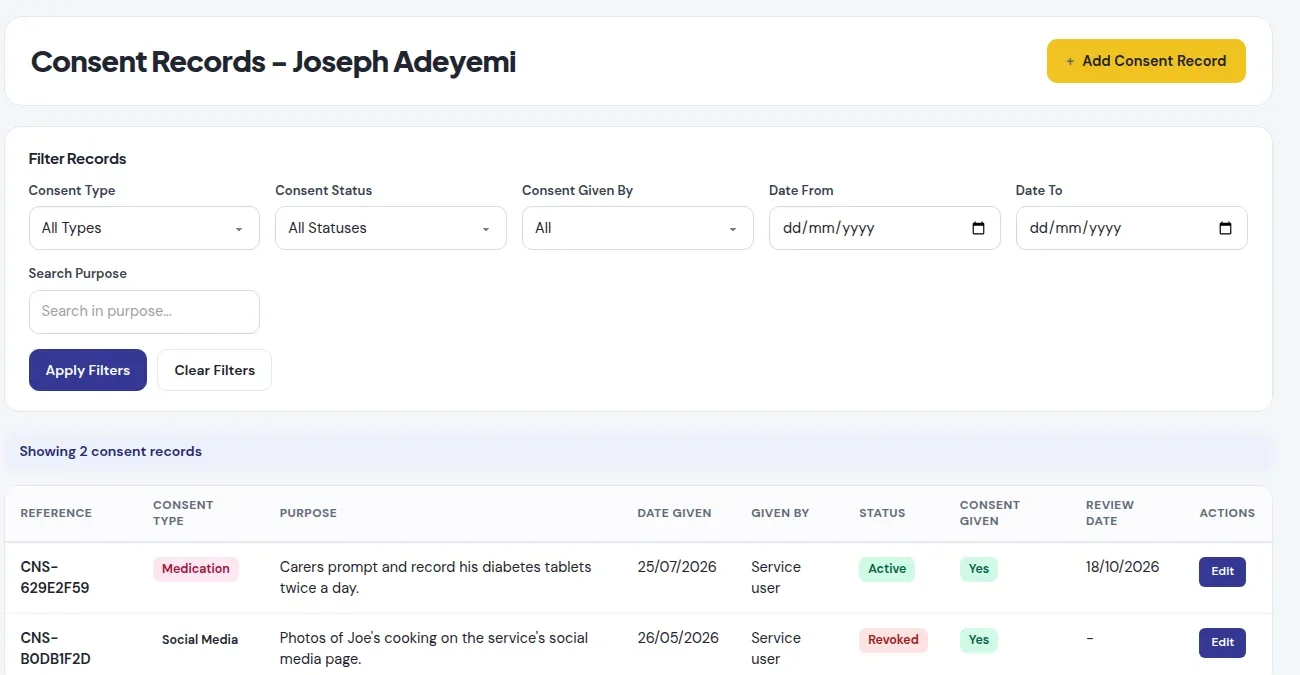This screenshot has width=1300, height=675.
Task: Click the diabetes tablets purpose text
Action: tap(435, 578)
